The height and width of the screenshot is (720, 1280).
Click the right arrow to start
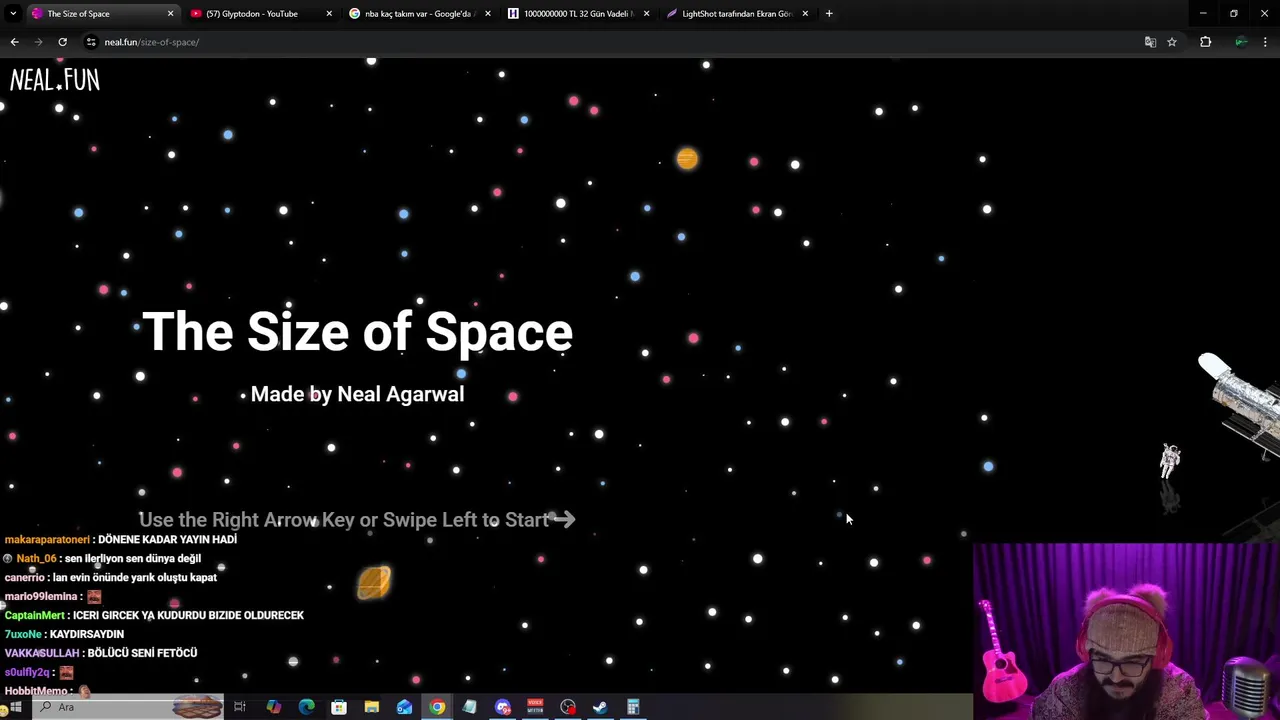tap(563, 519)
